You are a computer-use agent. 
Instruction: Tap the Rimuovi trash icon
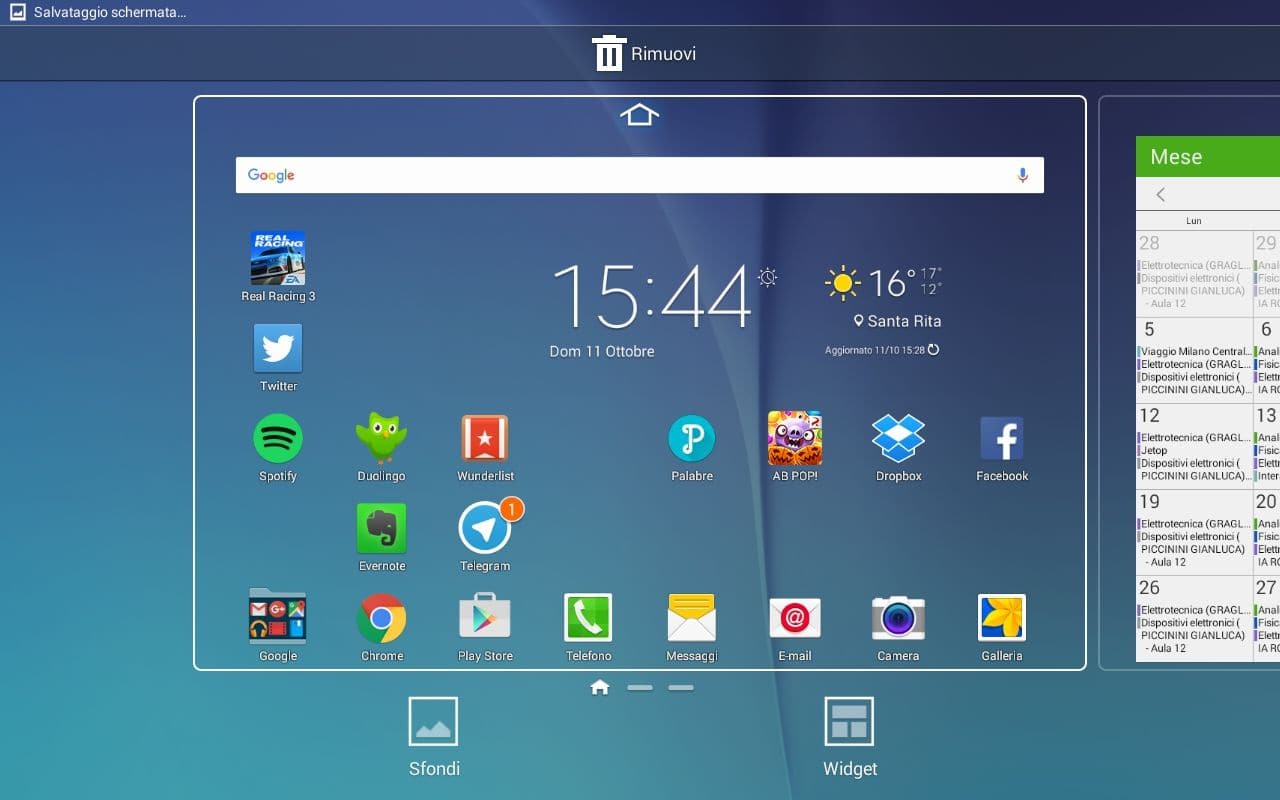(x=609, y=53)
